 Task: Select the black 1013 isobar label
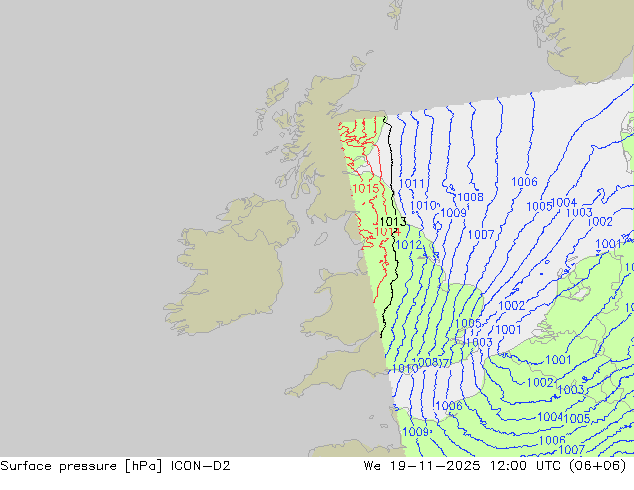coord(393,222)
